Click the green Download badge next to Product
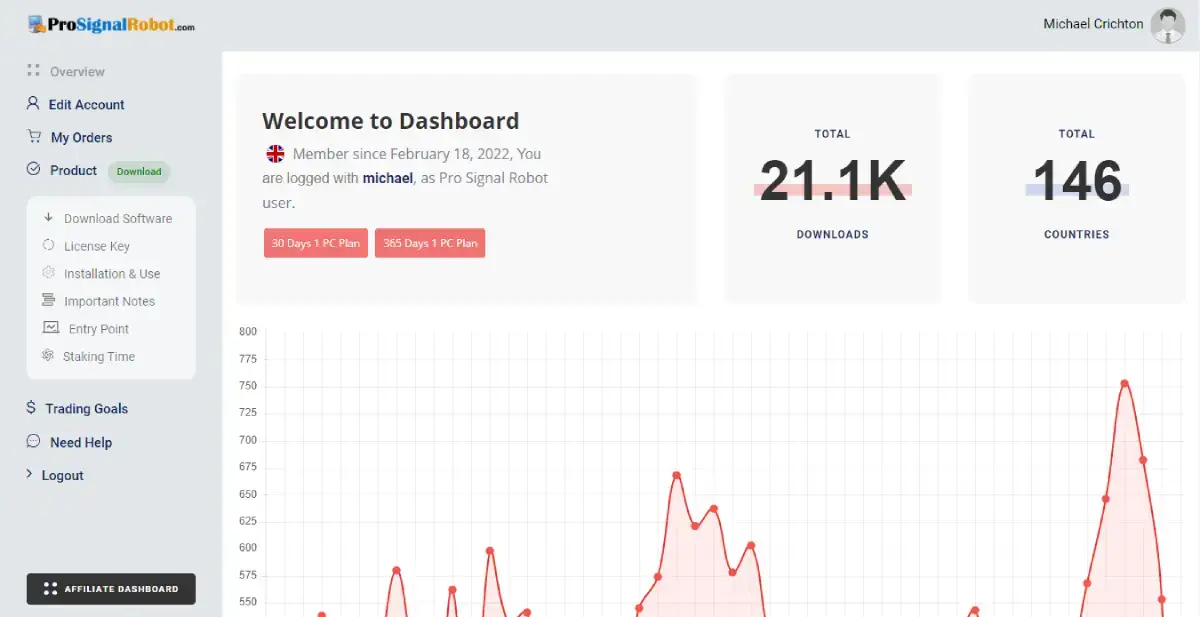Image resolution: width=1200 pixels, height=617 pixels. tap(139, 171)
